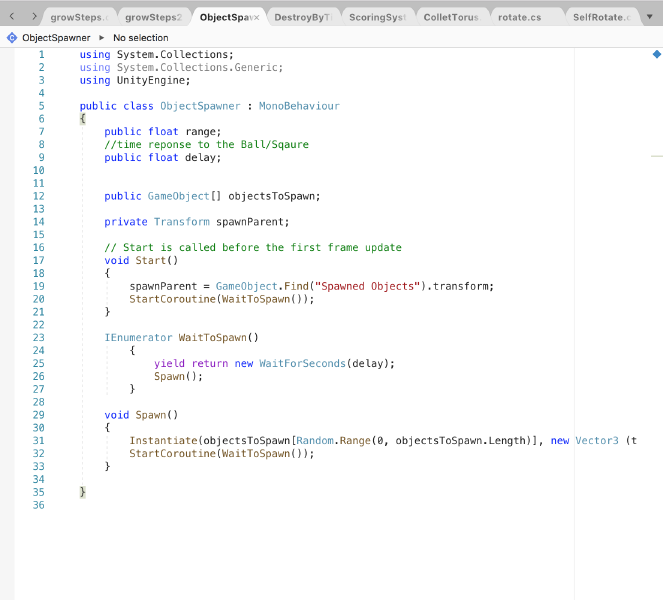Click 'System.Collections.Generic;' on line 2
663x600 pixels.
tap(200, 67)
